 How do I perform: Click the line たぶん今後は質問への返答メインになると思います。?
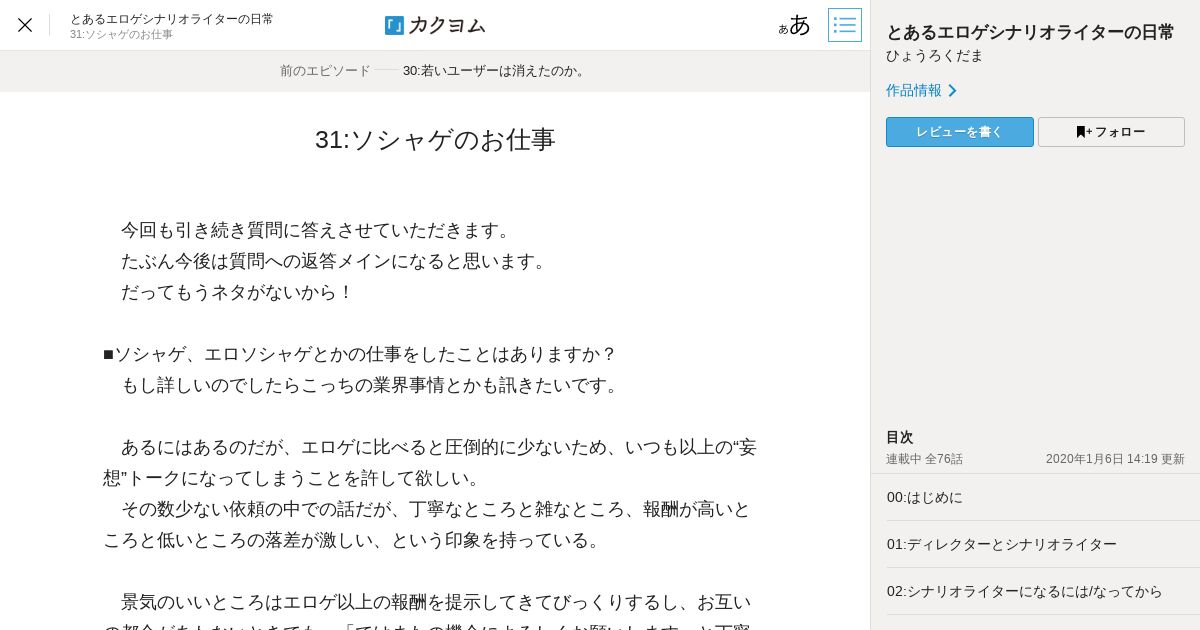tap(337, 261)
